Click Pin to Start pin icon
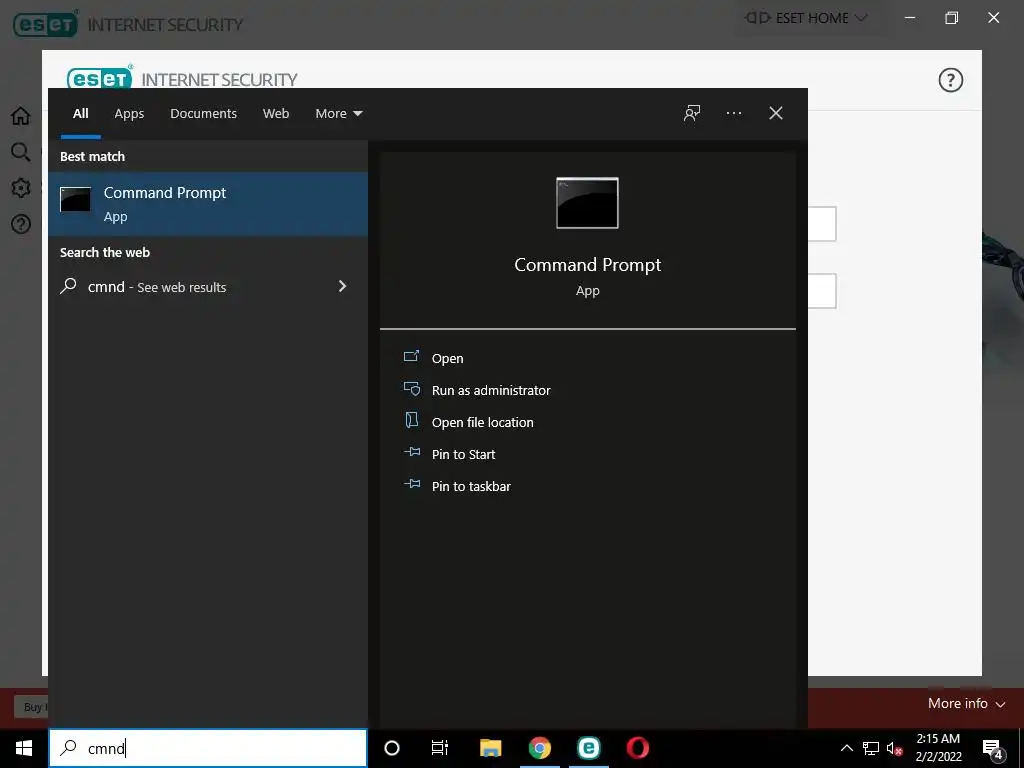The height and width of the screenshot is (768, 1024). click(x=411, y=452)
